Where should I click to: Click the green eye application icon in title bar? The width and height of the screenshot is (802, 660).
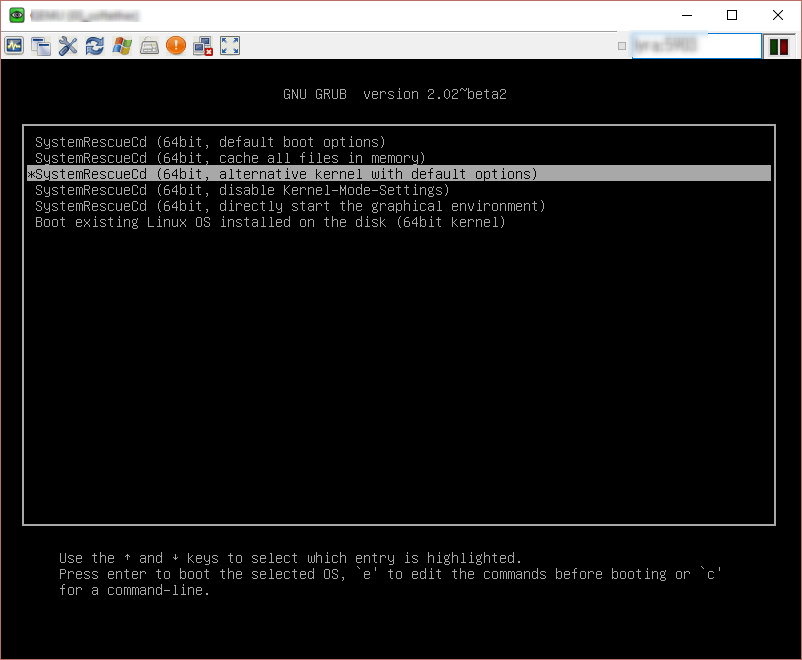(17, 15)
